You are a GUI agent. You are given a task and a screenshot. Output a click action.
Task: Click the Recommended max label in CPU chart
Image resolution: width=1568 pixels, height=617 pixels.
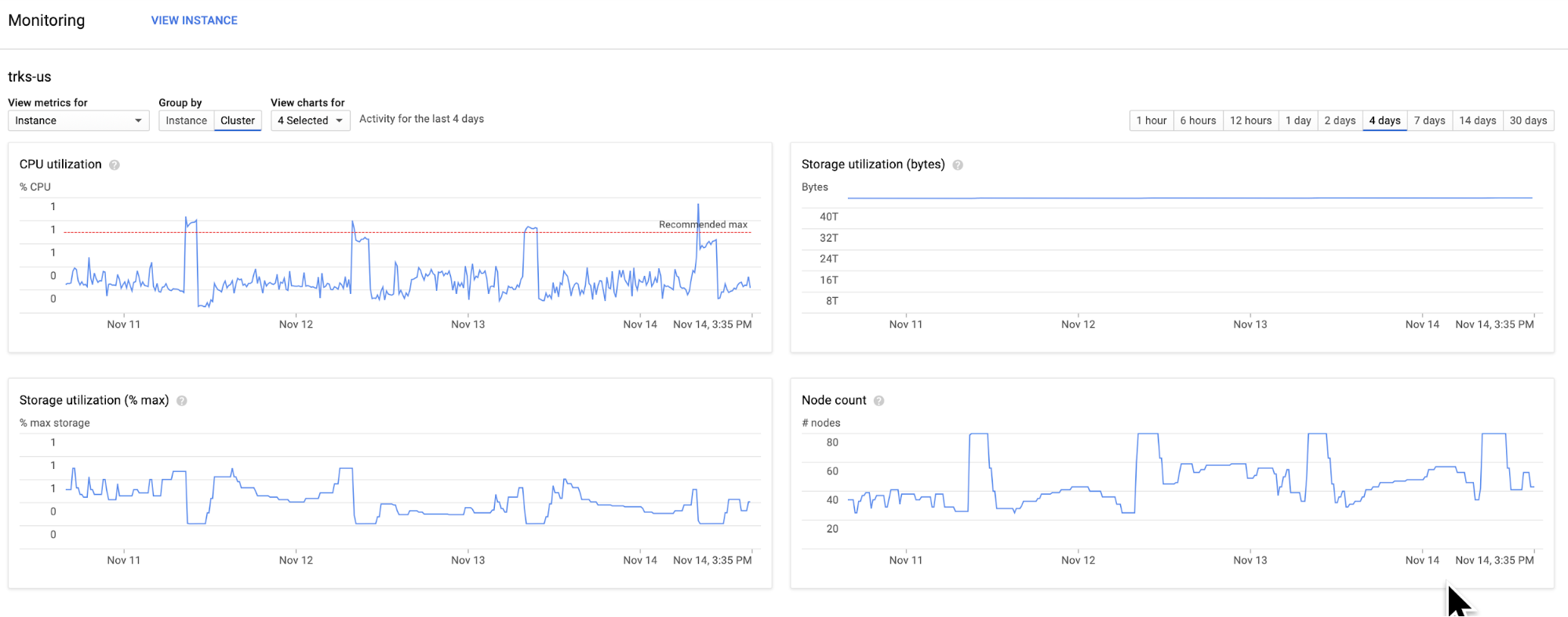tap(703, 225)
